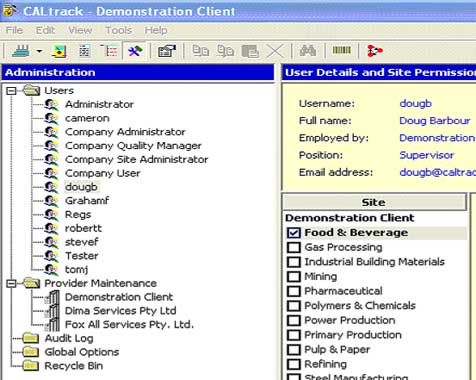Click the user icon beside Grahamf
This screenshot has width=476, height=380.
coord(51,201)
